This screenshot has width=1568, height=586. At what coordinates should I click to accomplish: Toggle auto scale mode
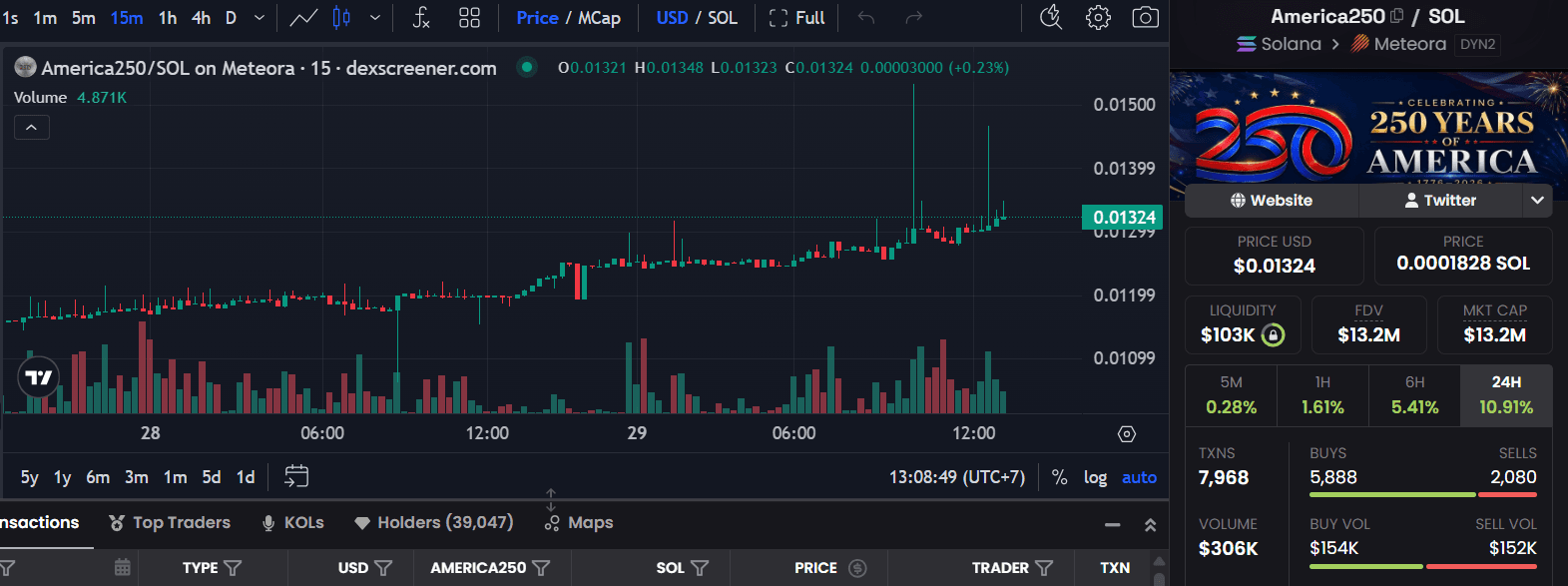(x=1139, y=477)
